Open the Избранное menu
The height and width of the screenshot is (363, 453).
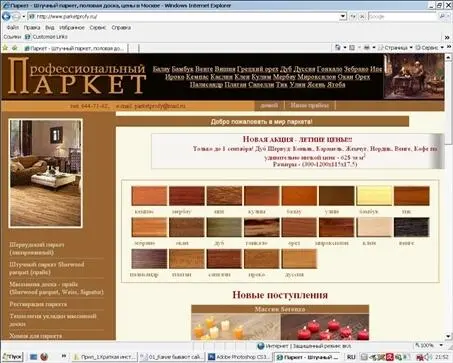[x=72, y=28]
